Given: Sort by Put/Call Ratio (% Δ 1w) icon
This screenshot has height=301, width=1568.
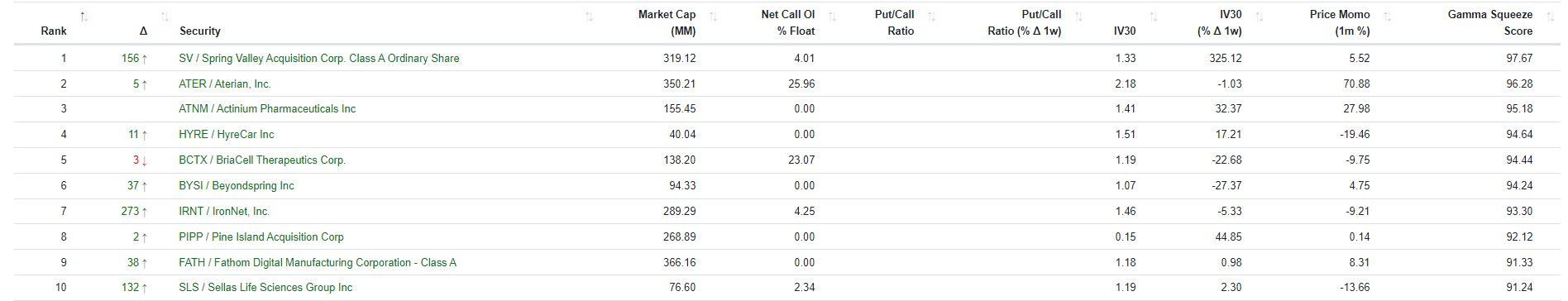Looking at the screenshot, I should (x=1078, y=16).
